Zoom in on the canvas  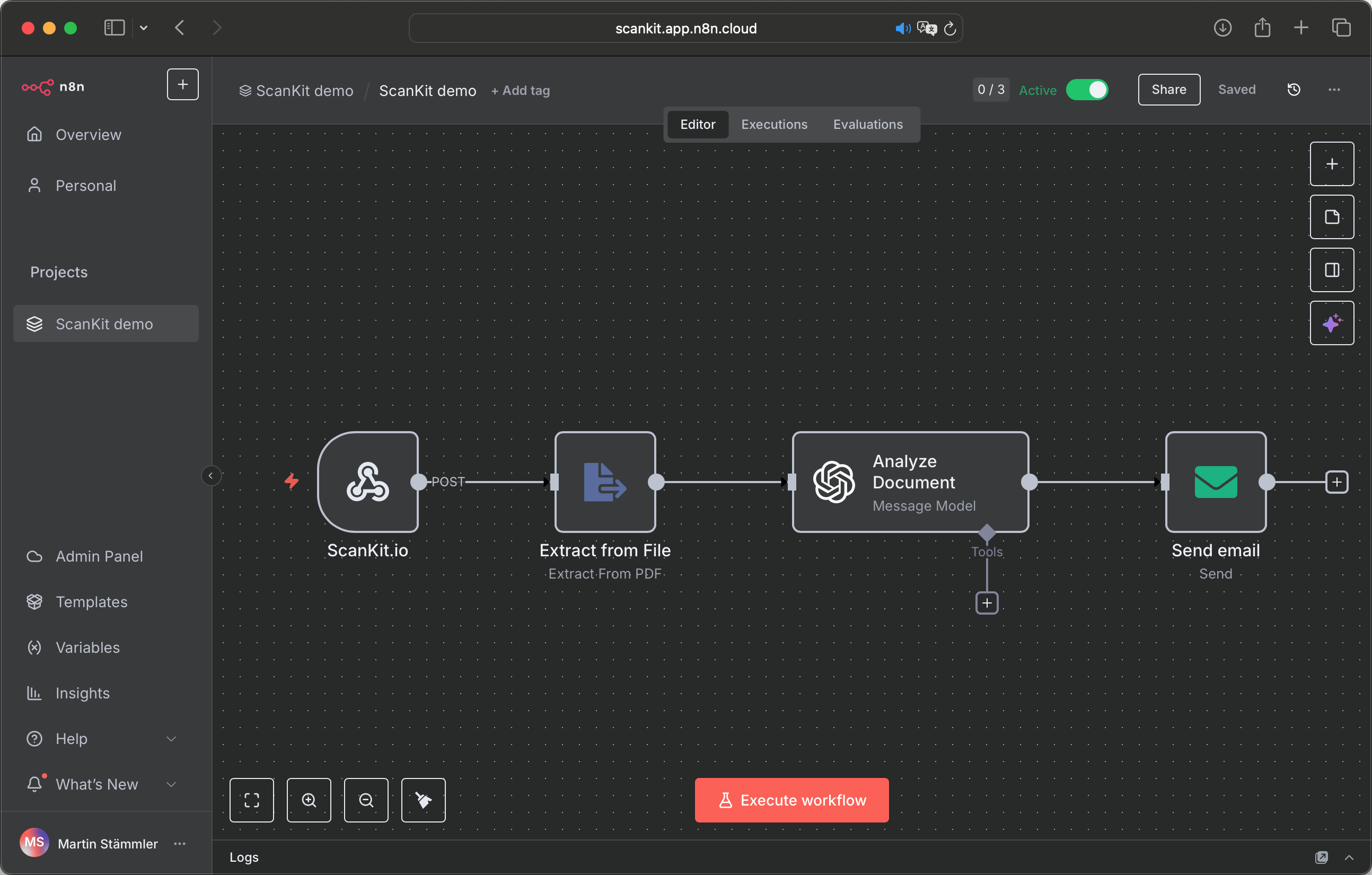click(x=309, y=800)
